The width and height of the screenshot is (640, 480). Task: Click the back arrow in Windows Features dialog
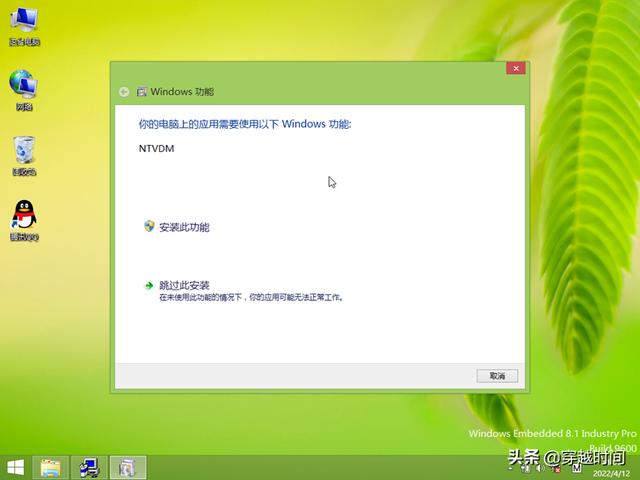click(x=124, y=92)
